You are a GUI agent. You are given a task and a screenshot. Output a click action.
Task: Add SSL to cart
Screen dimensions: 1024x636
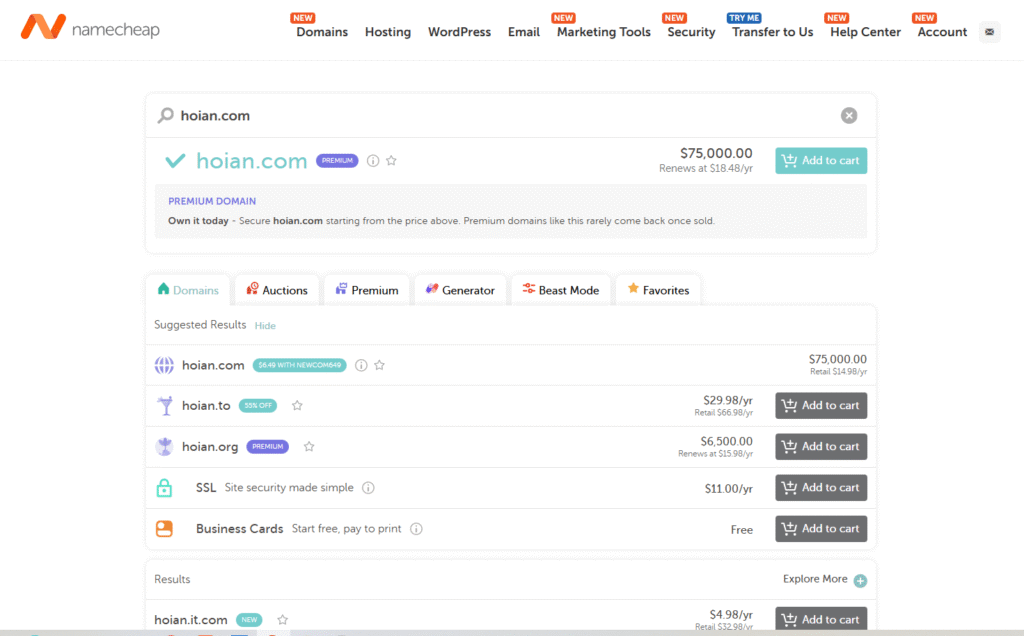pos(821,488)
